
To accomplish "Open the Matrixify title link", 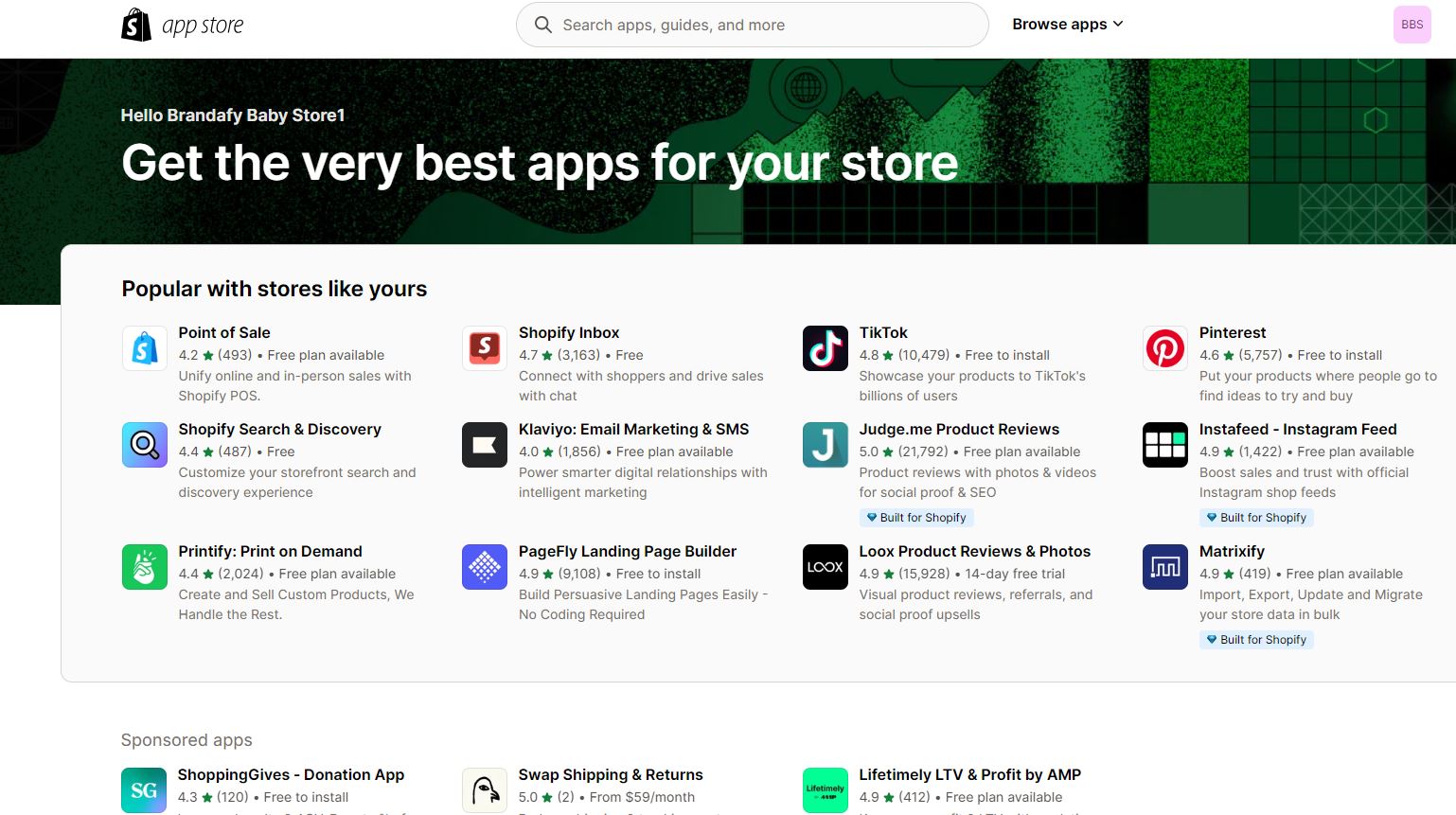I will 1232,552.
